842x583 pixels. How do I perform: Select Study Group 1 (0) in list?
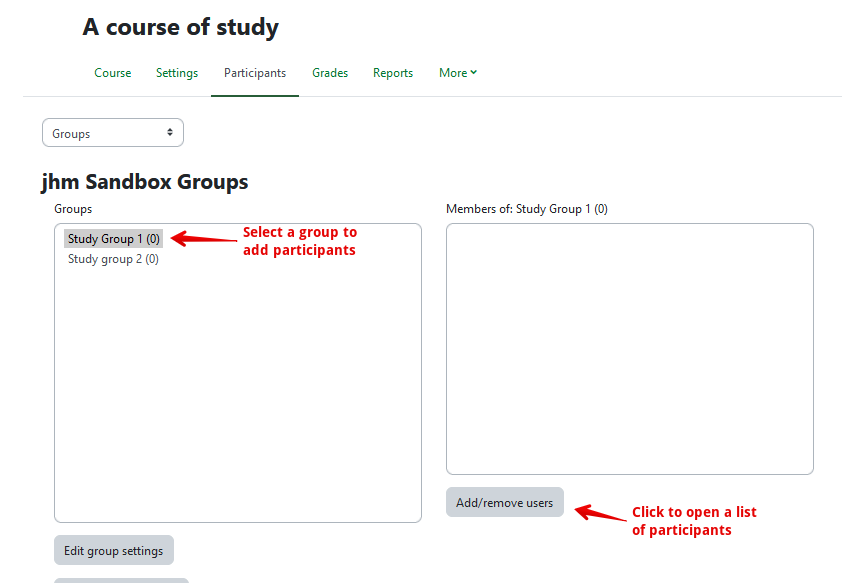pyautogui.click(x=113, y=239)
